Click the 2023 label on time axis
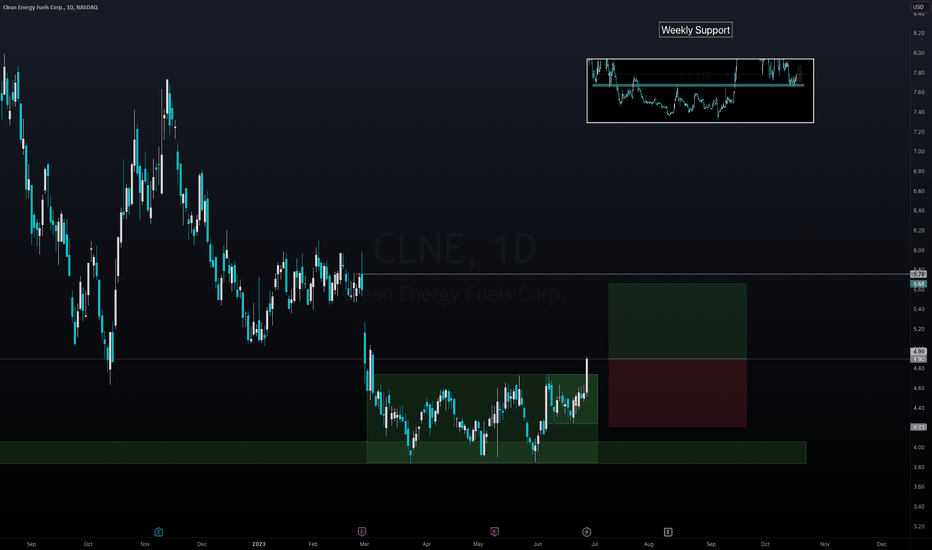This screenshot has width=932, height=550. [x=259, y=544]
